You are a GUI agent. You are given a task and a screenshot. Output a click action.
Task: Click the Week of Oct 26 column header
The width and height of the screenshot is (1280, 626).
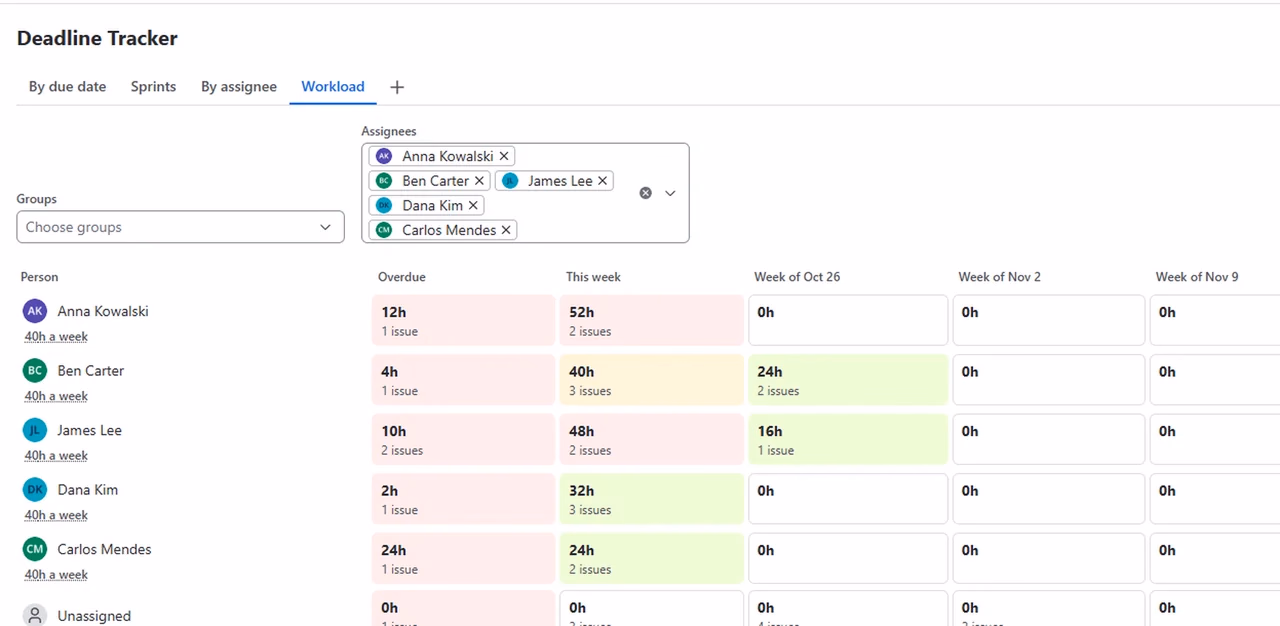click(x=797, y=277)
